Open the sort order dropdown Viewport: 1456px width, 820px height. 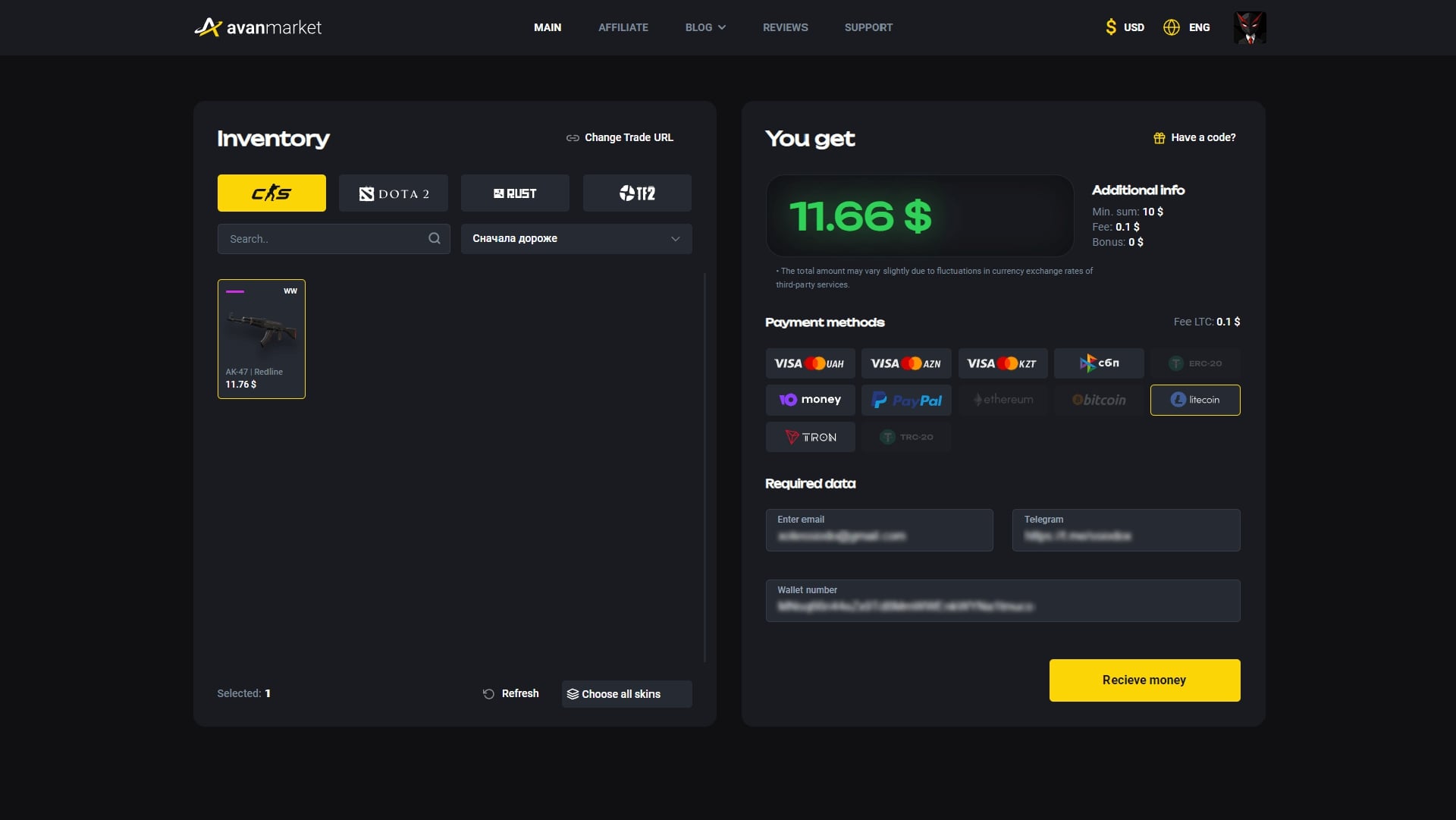tap(576, 238)
